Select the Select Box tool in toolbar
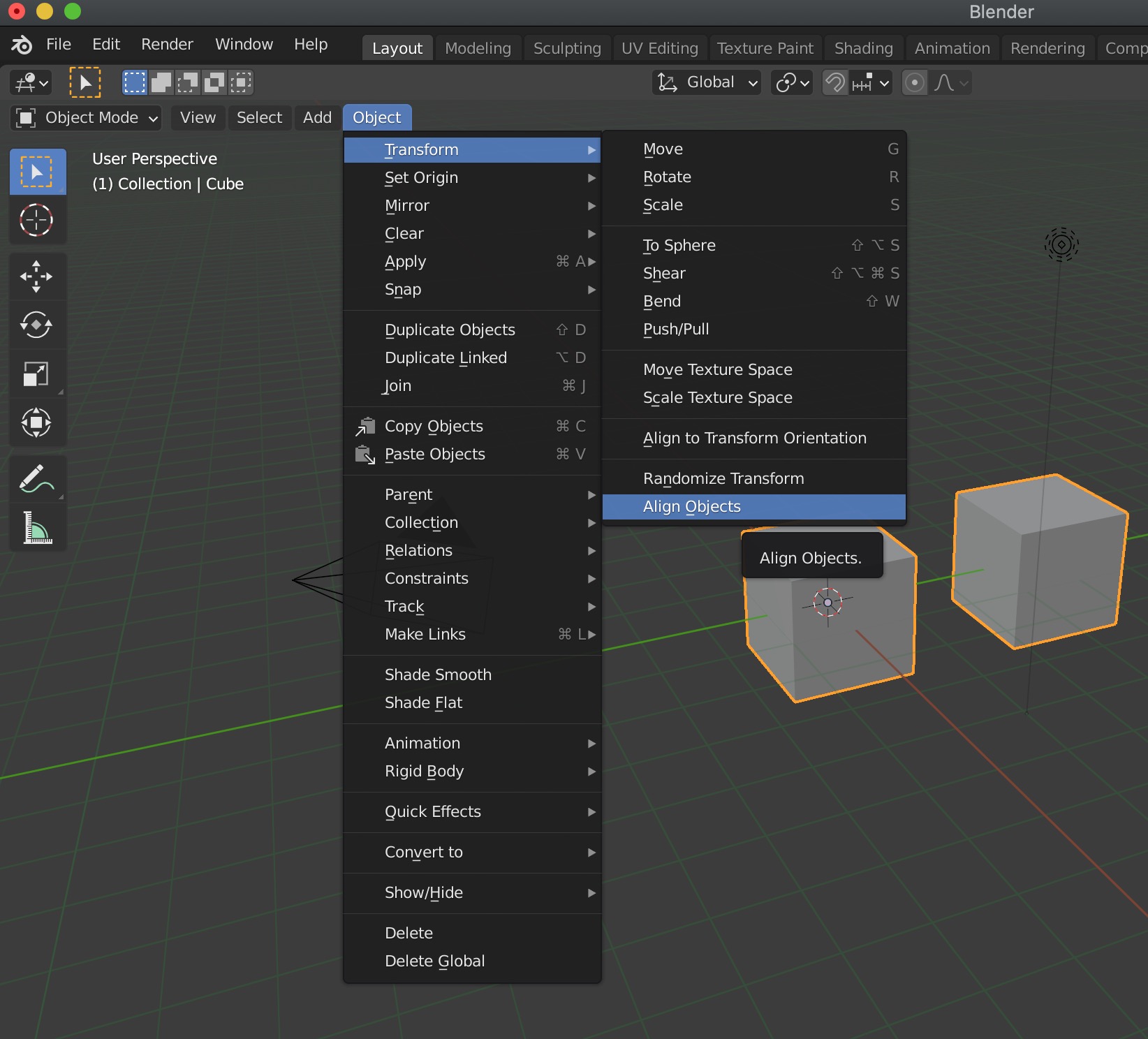The width and height of the screenshot is (1148, 1039). [x=37, y=172]
